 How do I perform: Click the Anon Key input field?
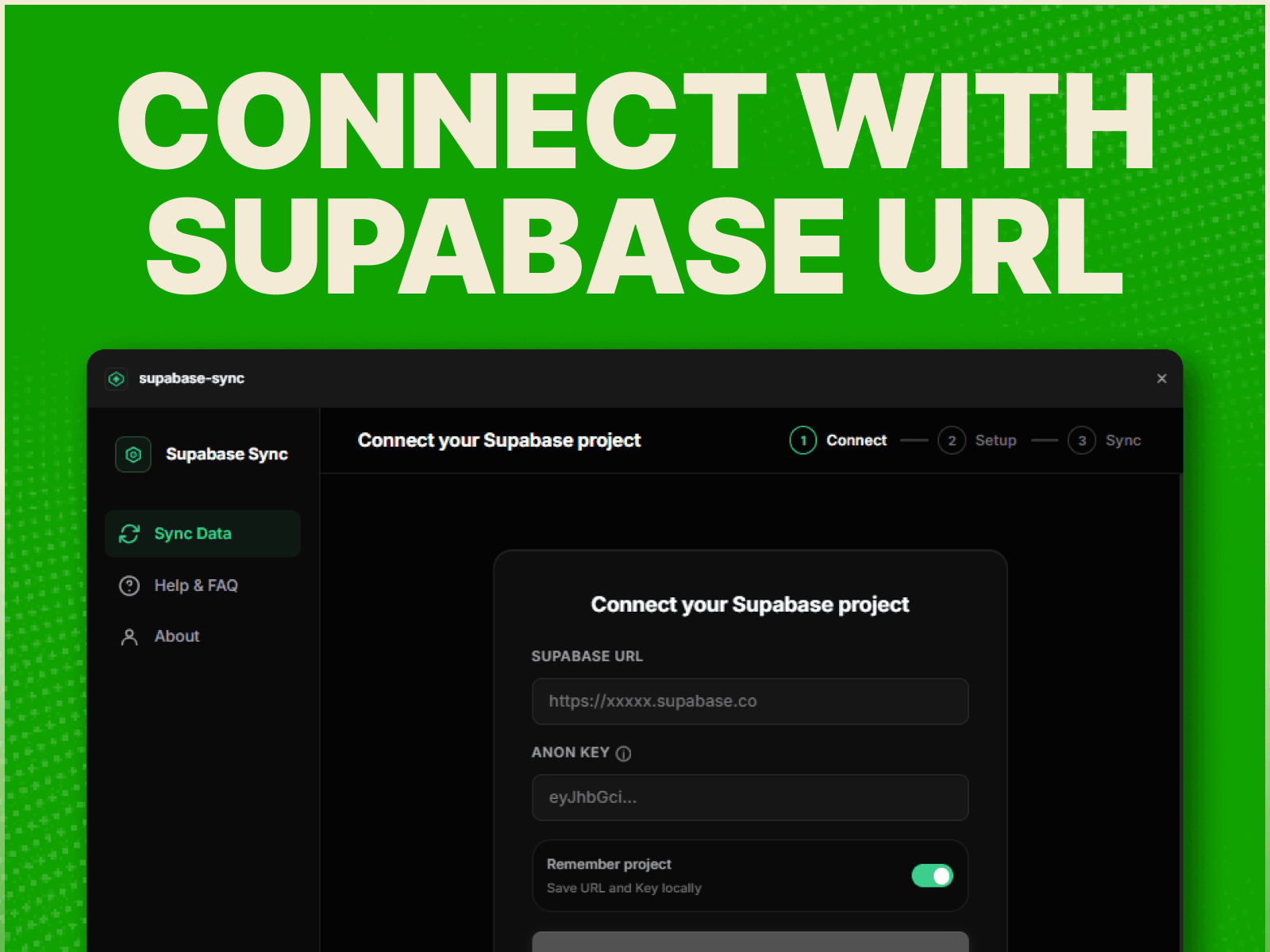point(750,797)
